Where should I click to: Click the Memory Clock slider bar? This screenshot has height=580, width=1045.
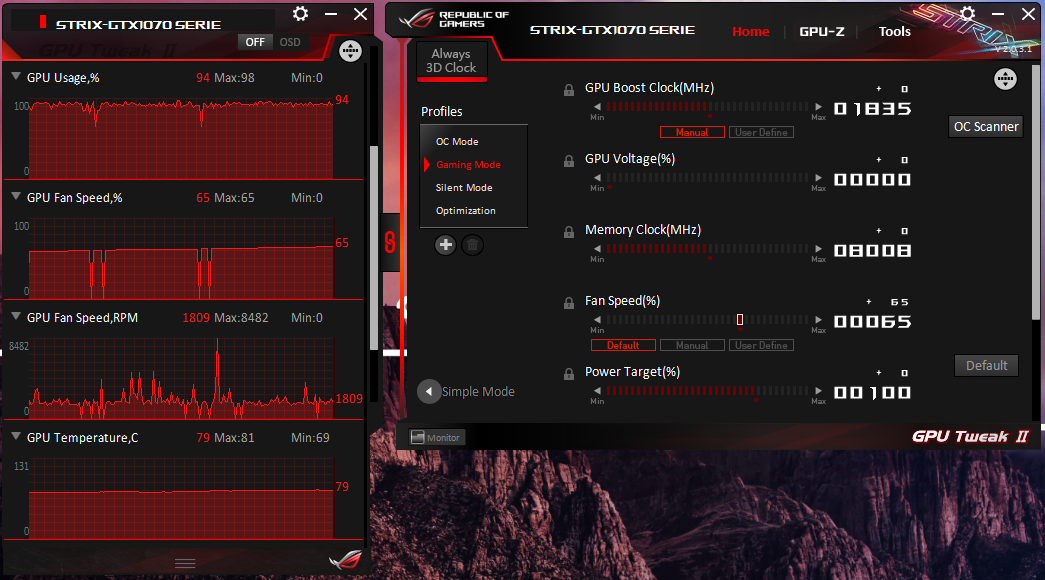point(707,249)
